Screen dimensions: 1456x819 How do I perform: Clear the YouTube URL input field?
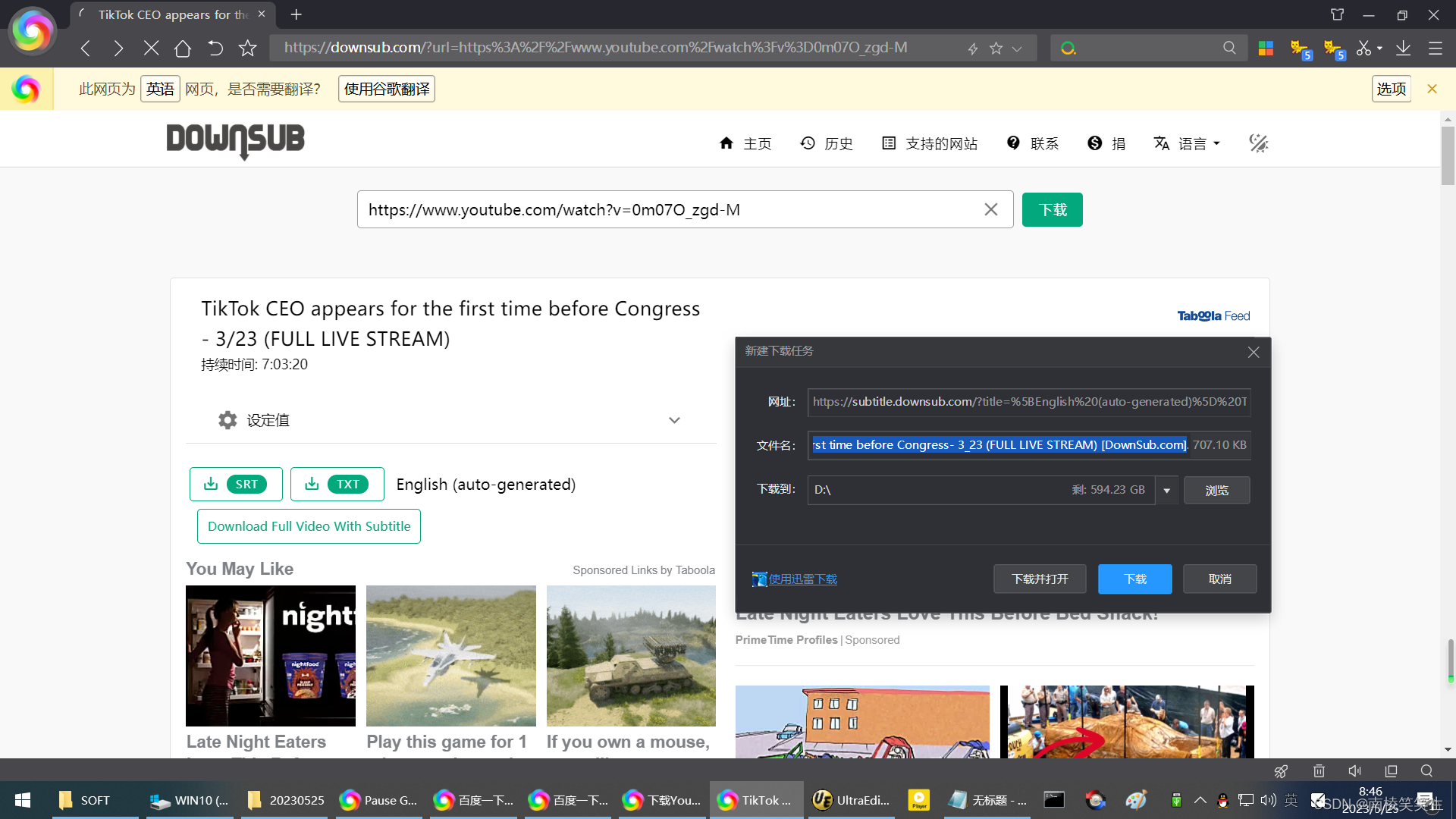click(990, 209)
